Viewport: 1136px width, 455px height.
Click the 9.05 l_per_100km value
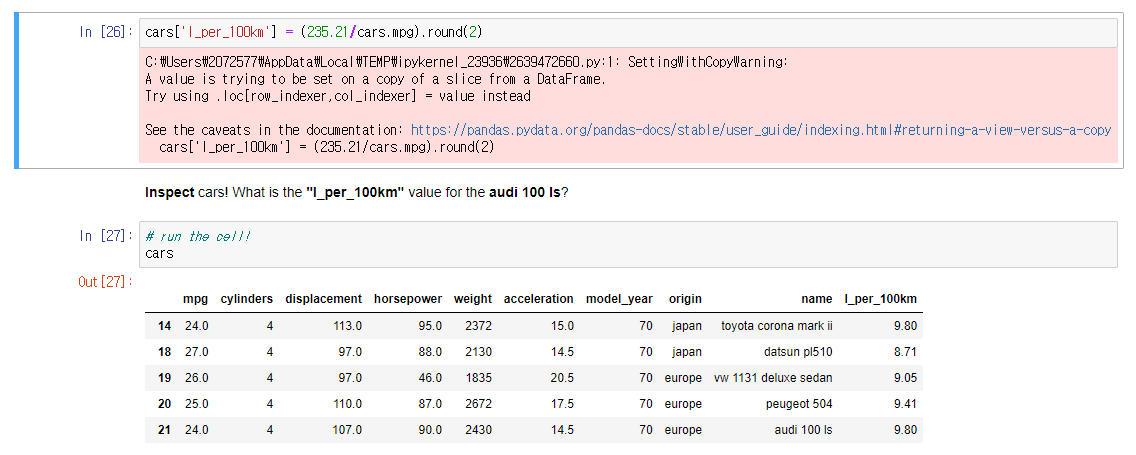point(906,378)
